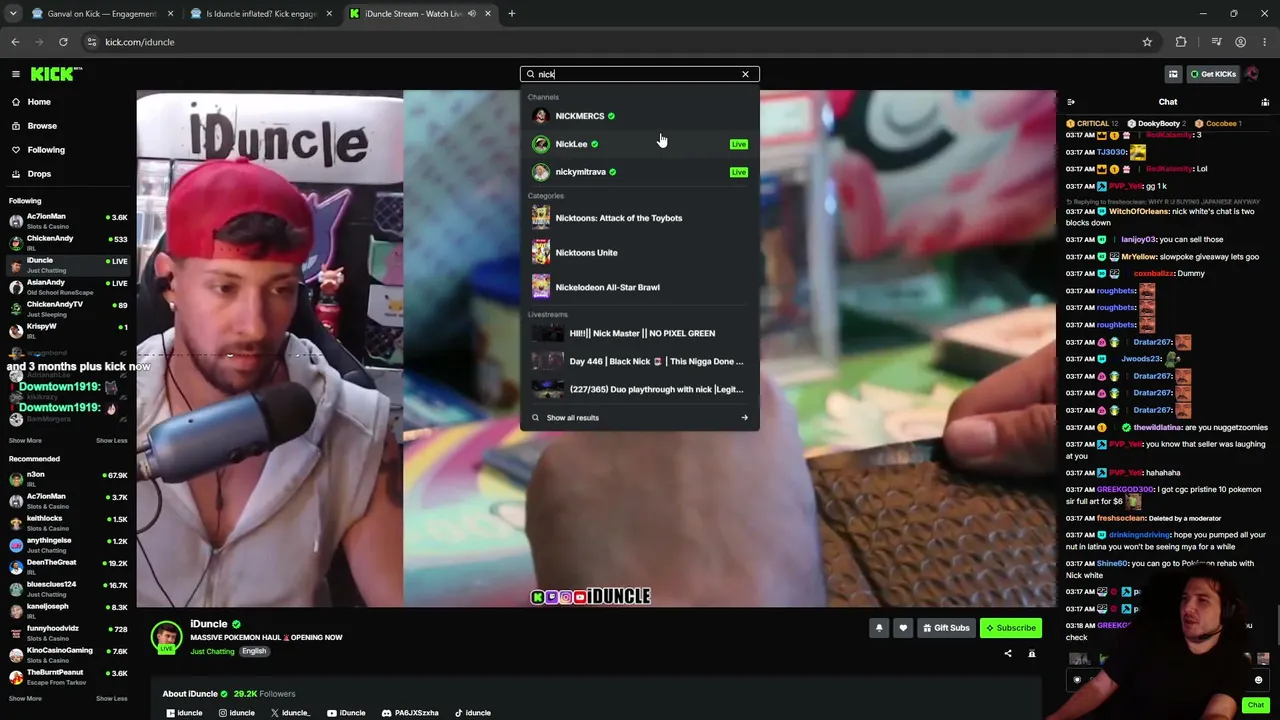Image resolution: width=1280 pixels, height=720 pixels.
Task: Go to Home in the sidebar
Action: tap(39, 102)
